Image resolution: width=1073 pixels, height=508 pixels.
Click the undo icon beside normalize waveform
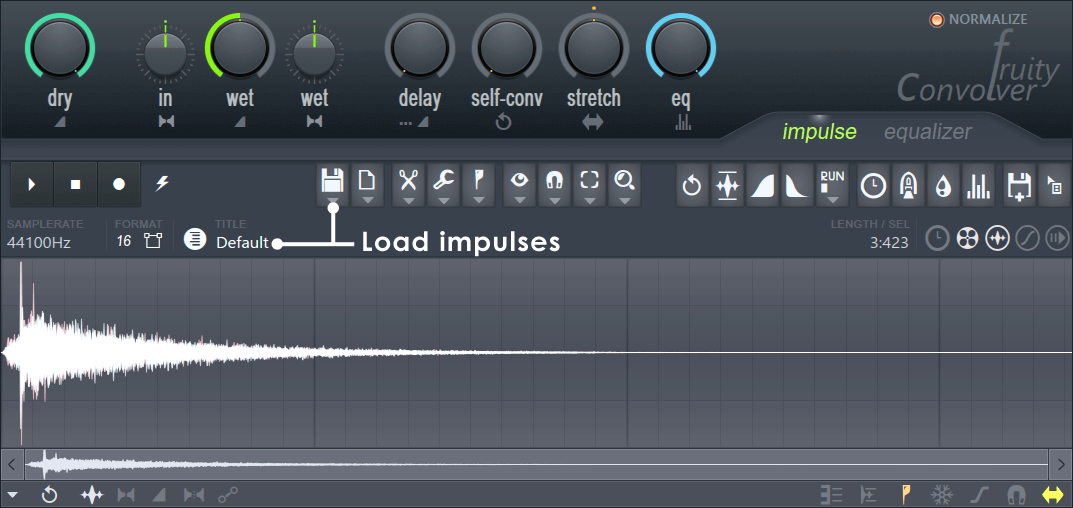(x=691, y=186)
